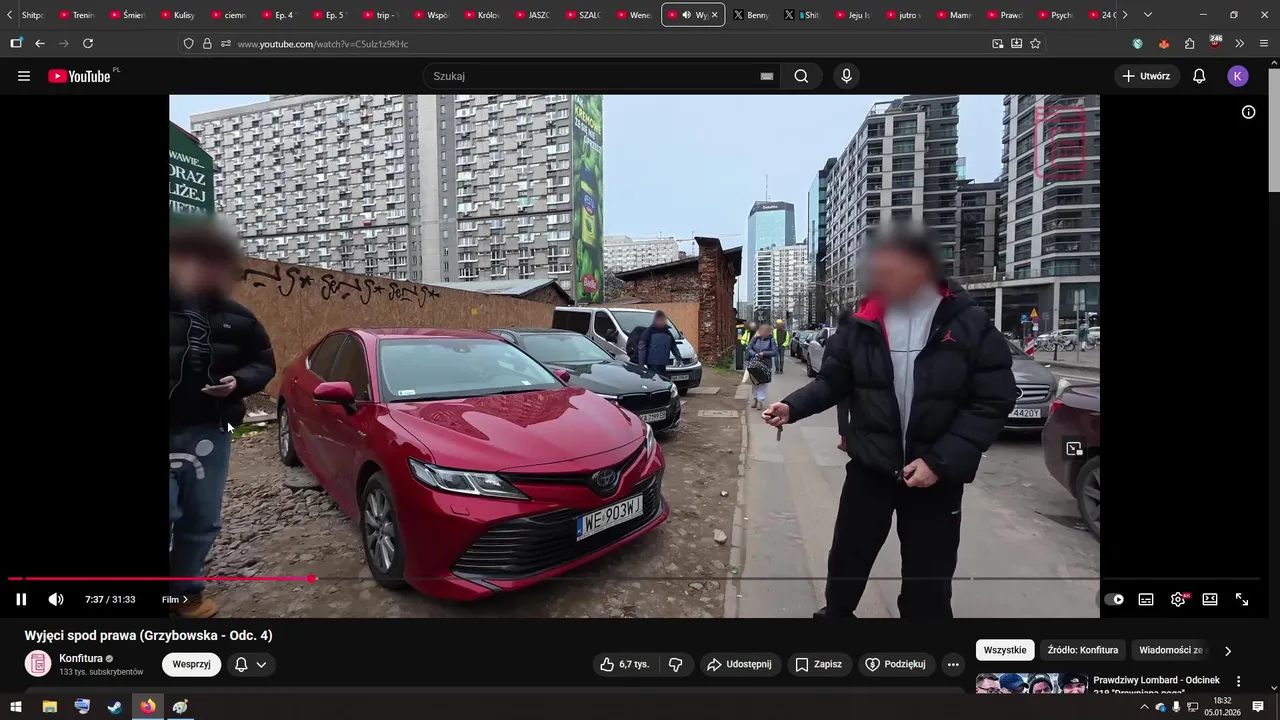Show video info card icon
The height and width of the screenshot is (720, 1280).
coord(1248,112)
